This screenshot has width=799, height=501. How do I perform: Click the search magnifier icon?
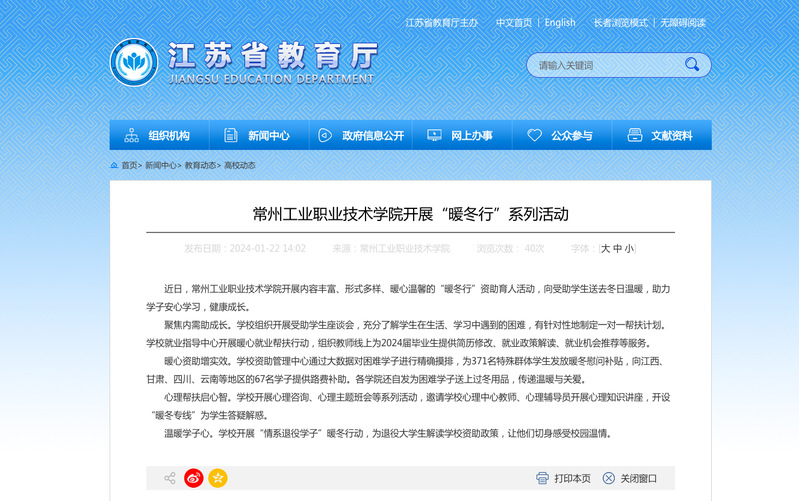tap(691, 65)
